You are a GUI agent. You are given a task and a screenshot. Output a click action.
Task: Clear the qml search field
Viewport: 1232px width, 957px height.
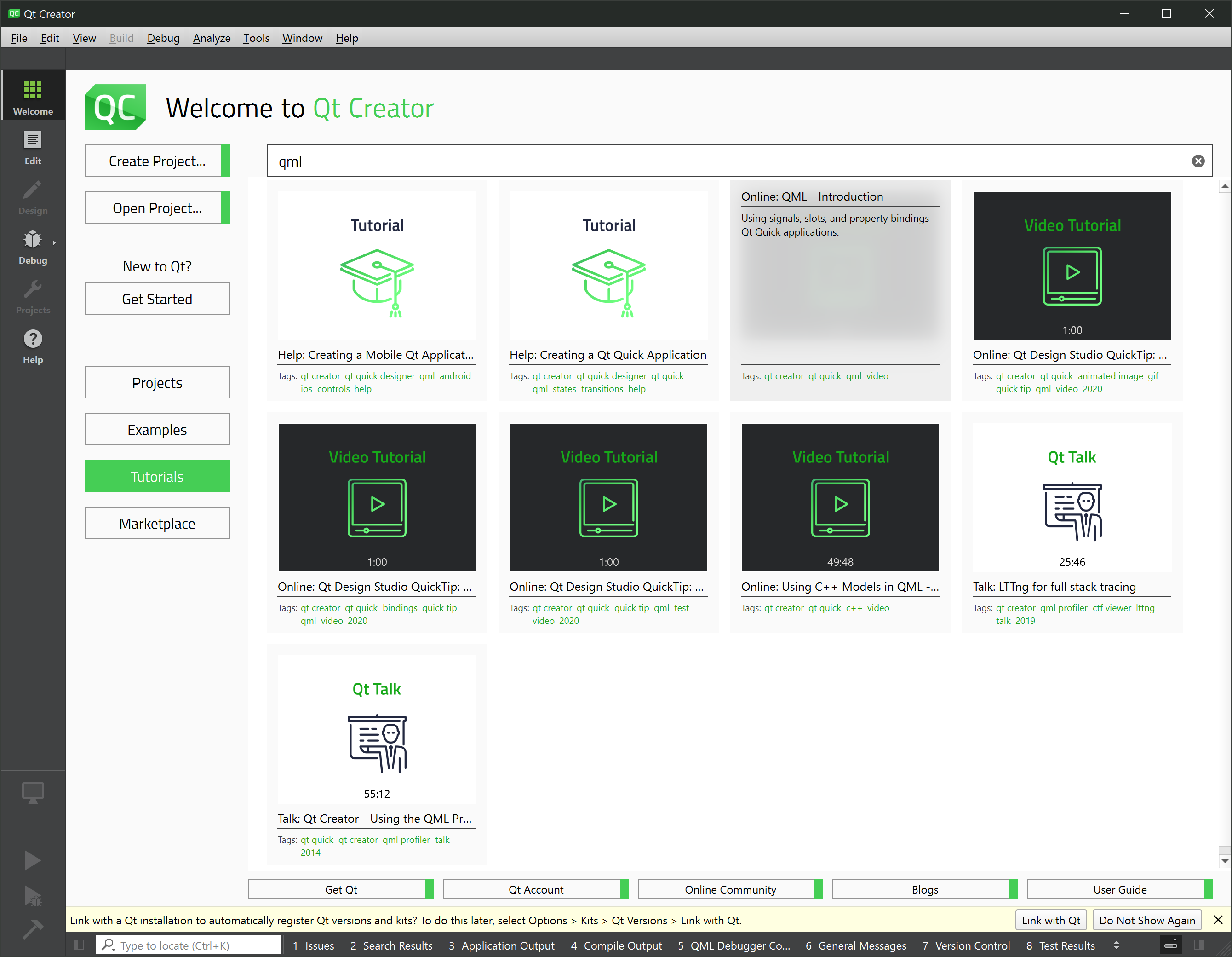[x=1198, y=161]
